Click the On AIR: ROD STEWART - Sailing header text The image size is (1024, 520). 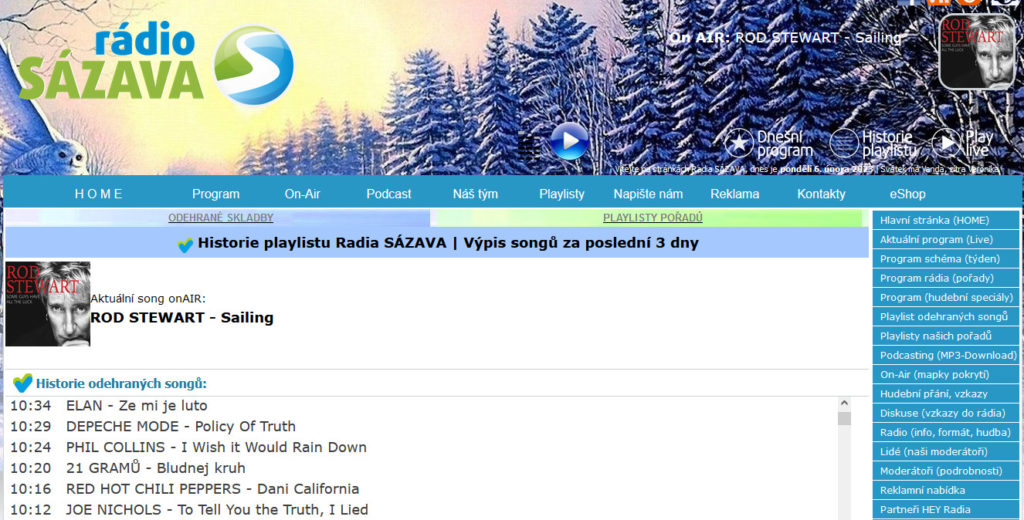pos(784,38)
